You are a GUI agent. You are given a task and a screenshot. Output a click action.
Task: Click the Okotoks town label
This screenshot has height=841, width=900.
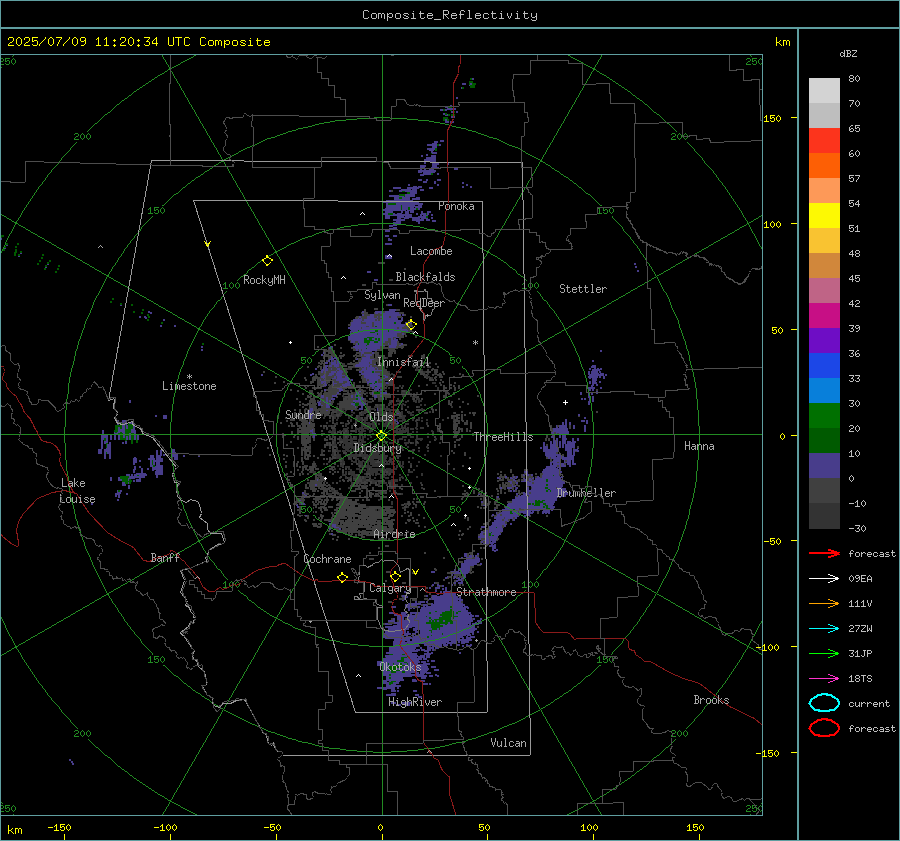tap(401, 667)
